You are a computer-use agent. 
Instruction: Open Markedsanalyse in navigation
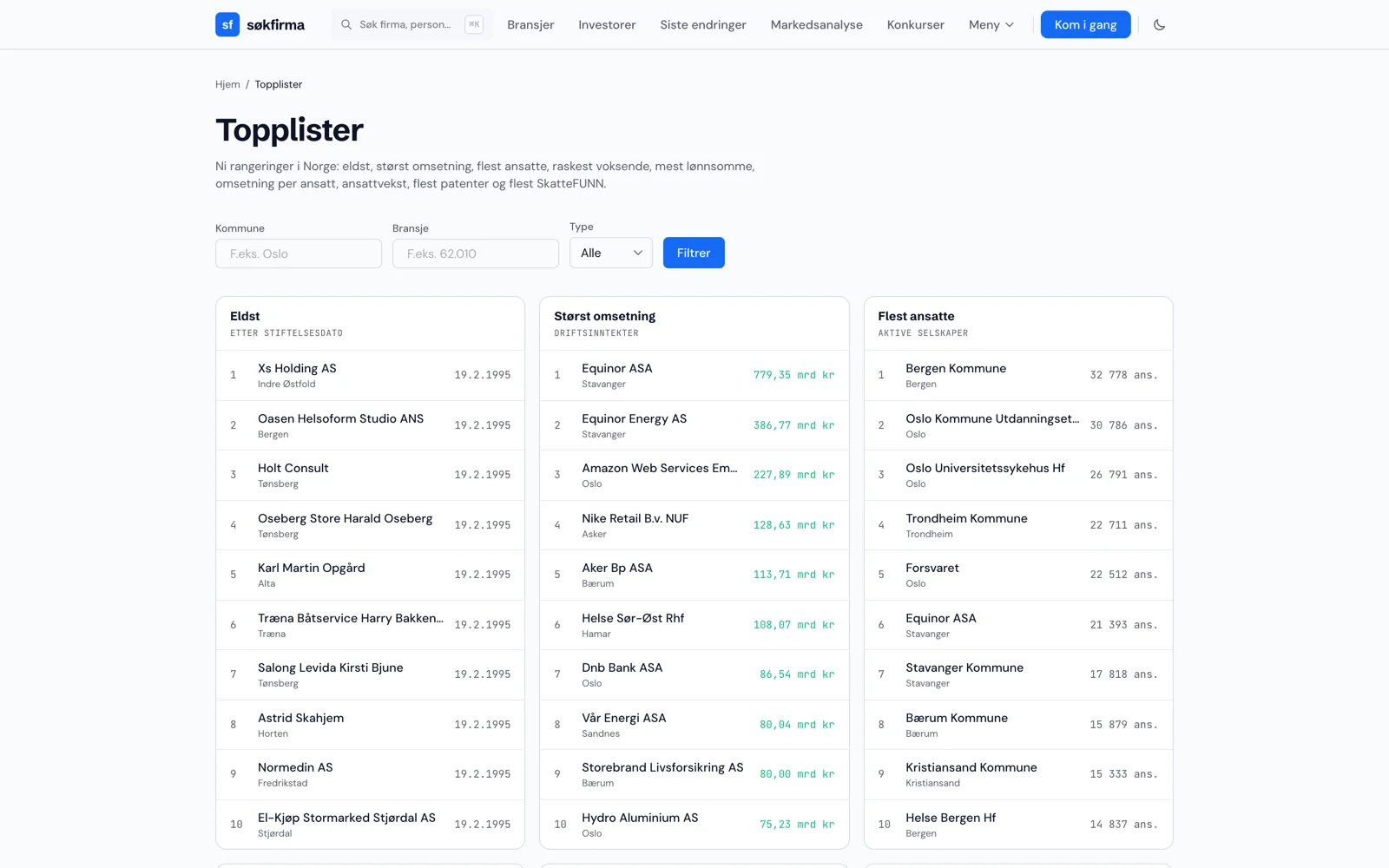click(817, 24)
